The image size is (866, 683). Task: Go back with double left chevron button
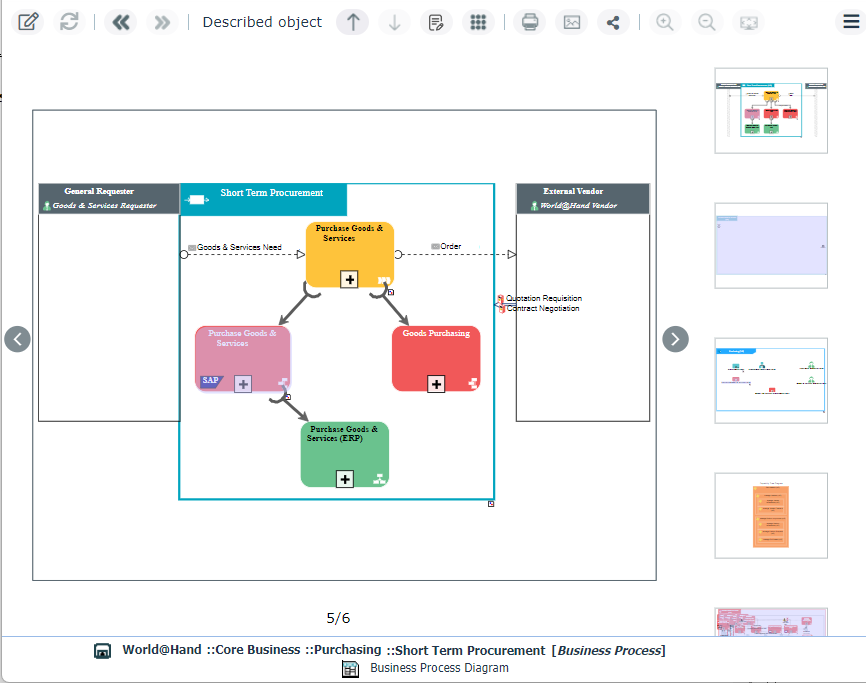[x=121, y=22]
